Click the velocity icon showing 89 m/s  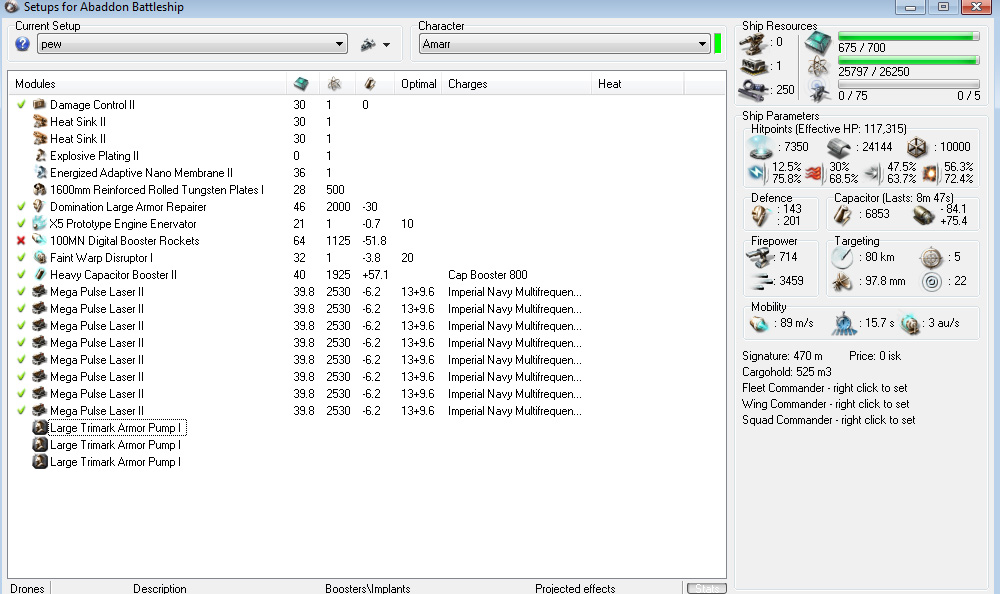759,324
